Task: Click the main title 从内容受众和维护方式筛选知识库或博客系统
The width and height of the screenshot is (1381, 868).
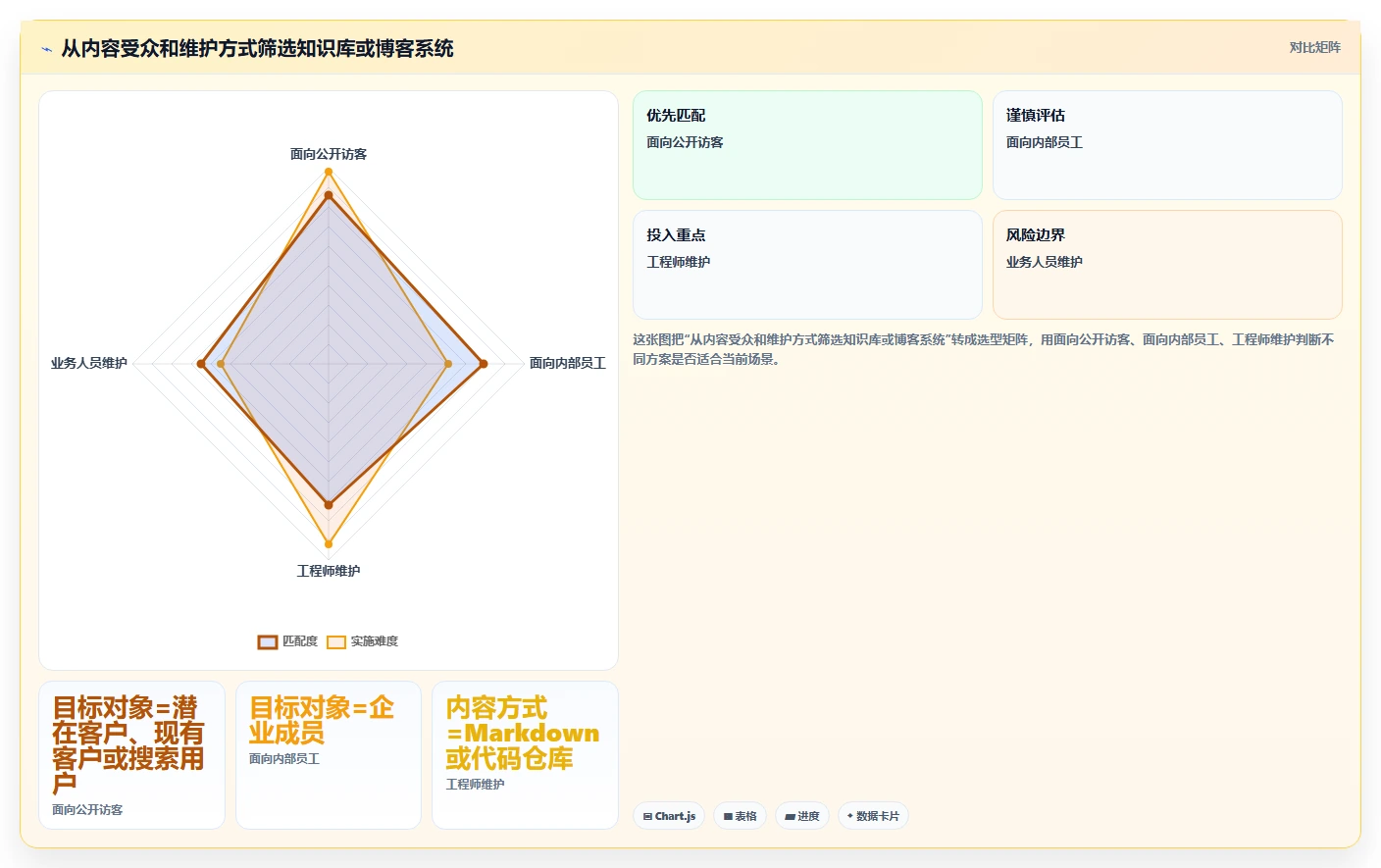Action: [x=257, y=48]
